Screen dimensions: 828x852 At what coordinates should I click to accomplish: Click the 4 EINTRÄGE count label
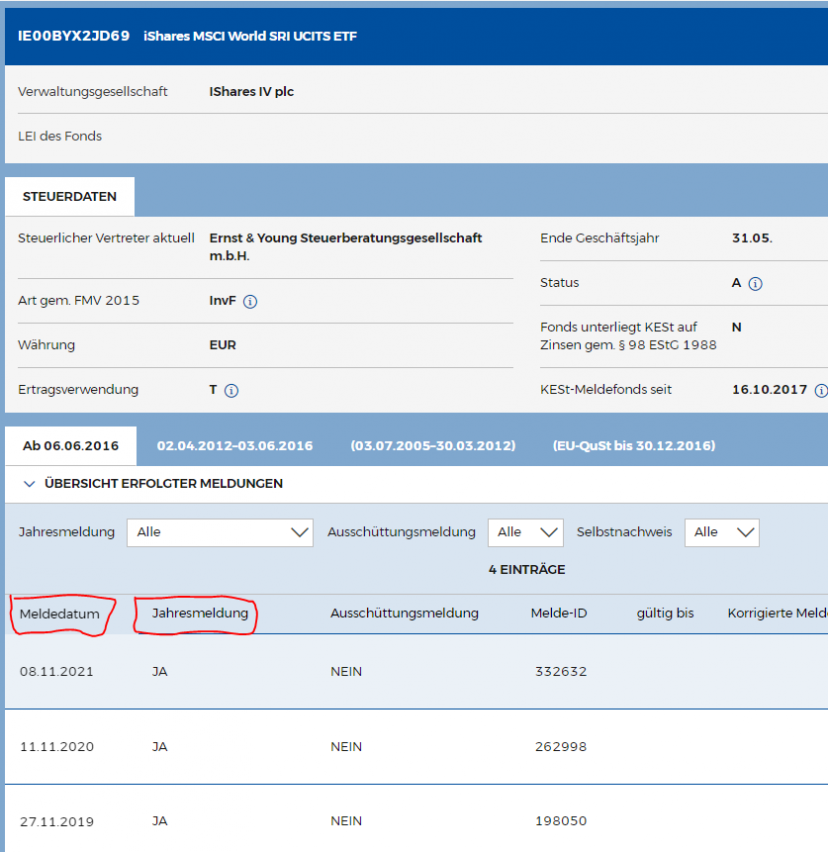pyautogui.click(x=526, y=570)
